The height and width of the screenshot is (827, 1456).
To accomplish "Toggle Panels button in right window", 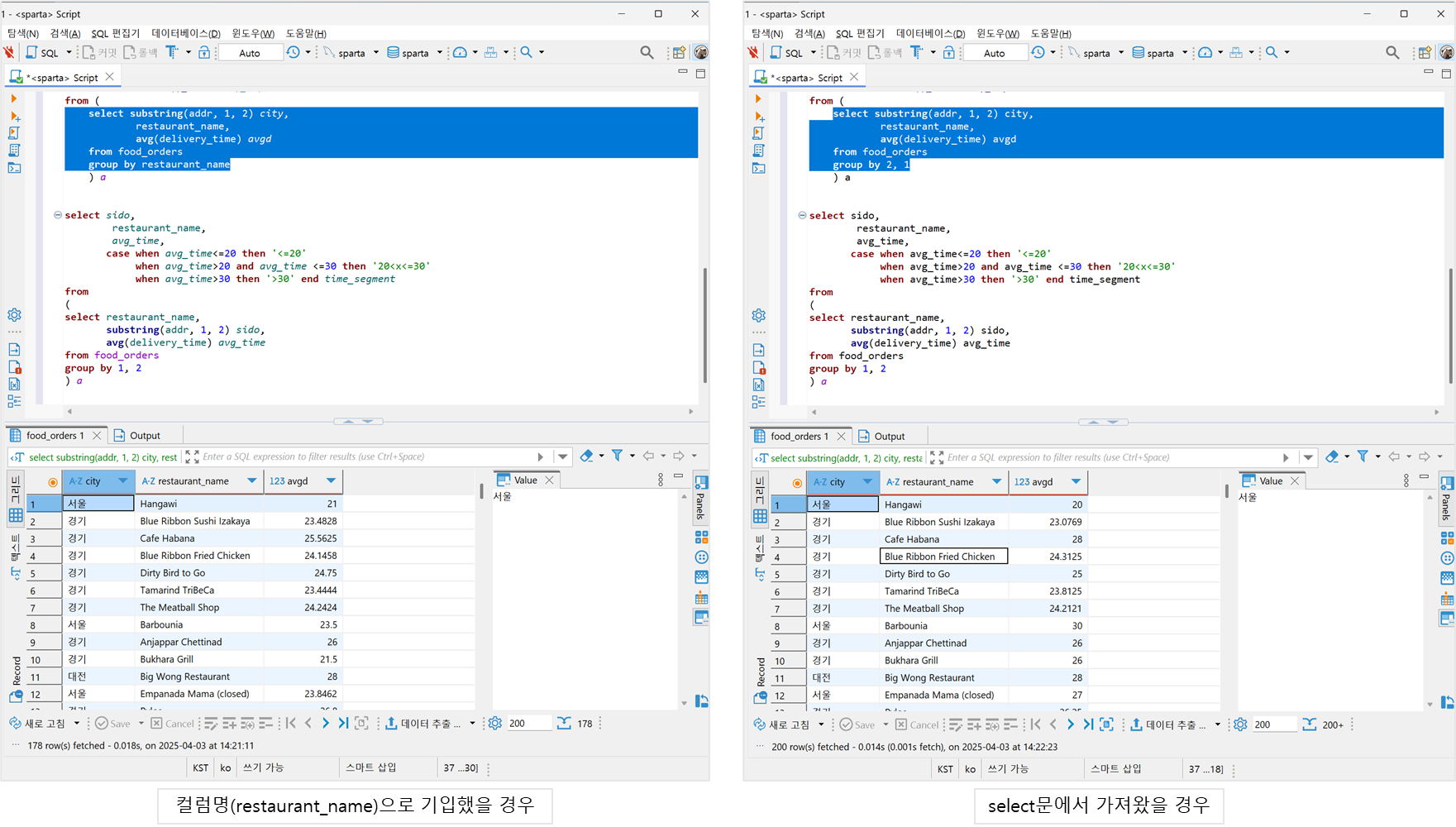I will pos(1446,500).
